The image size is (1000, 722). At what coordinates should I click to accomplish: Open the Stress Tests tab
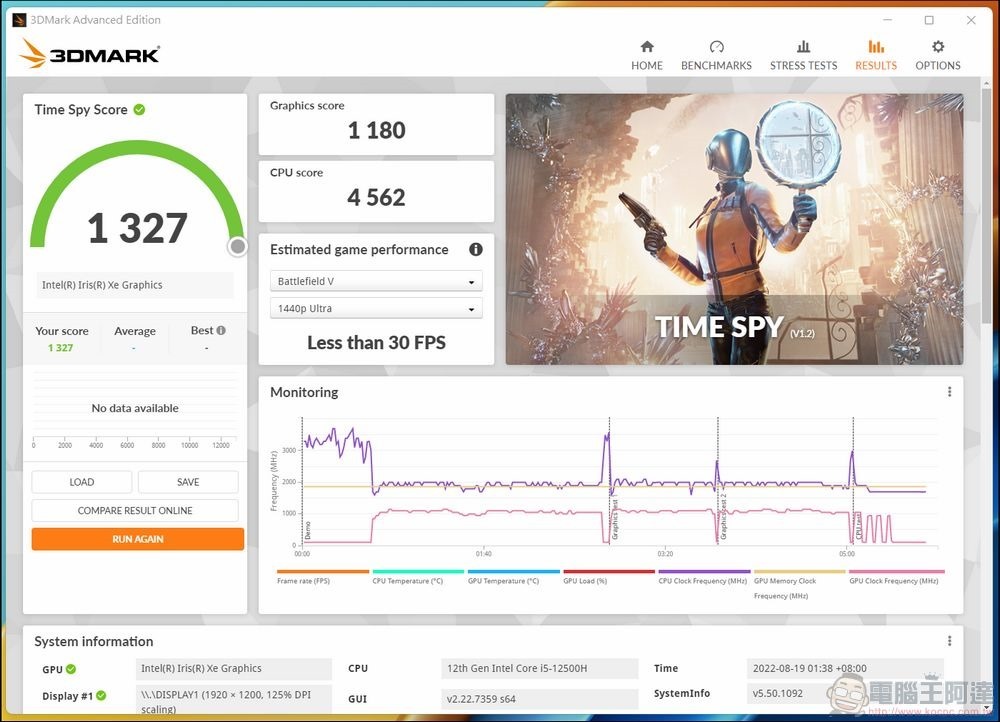coord(803,55)
